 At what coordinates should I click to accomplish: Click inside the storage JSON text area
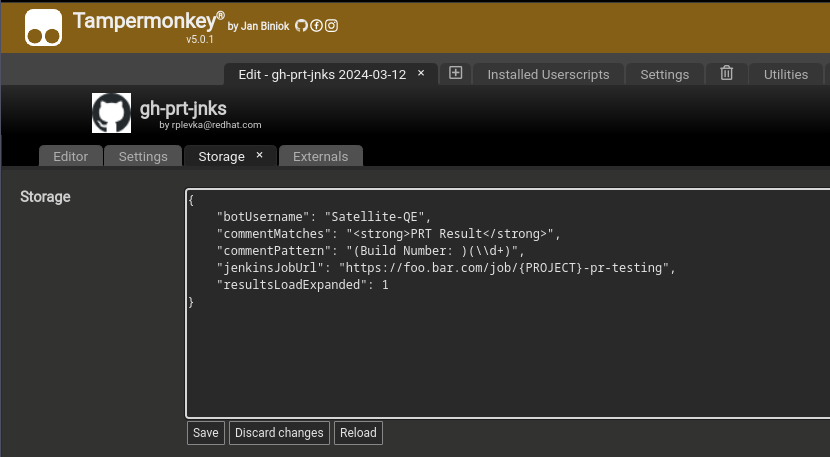coord(508,303)
